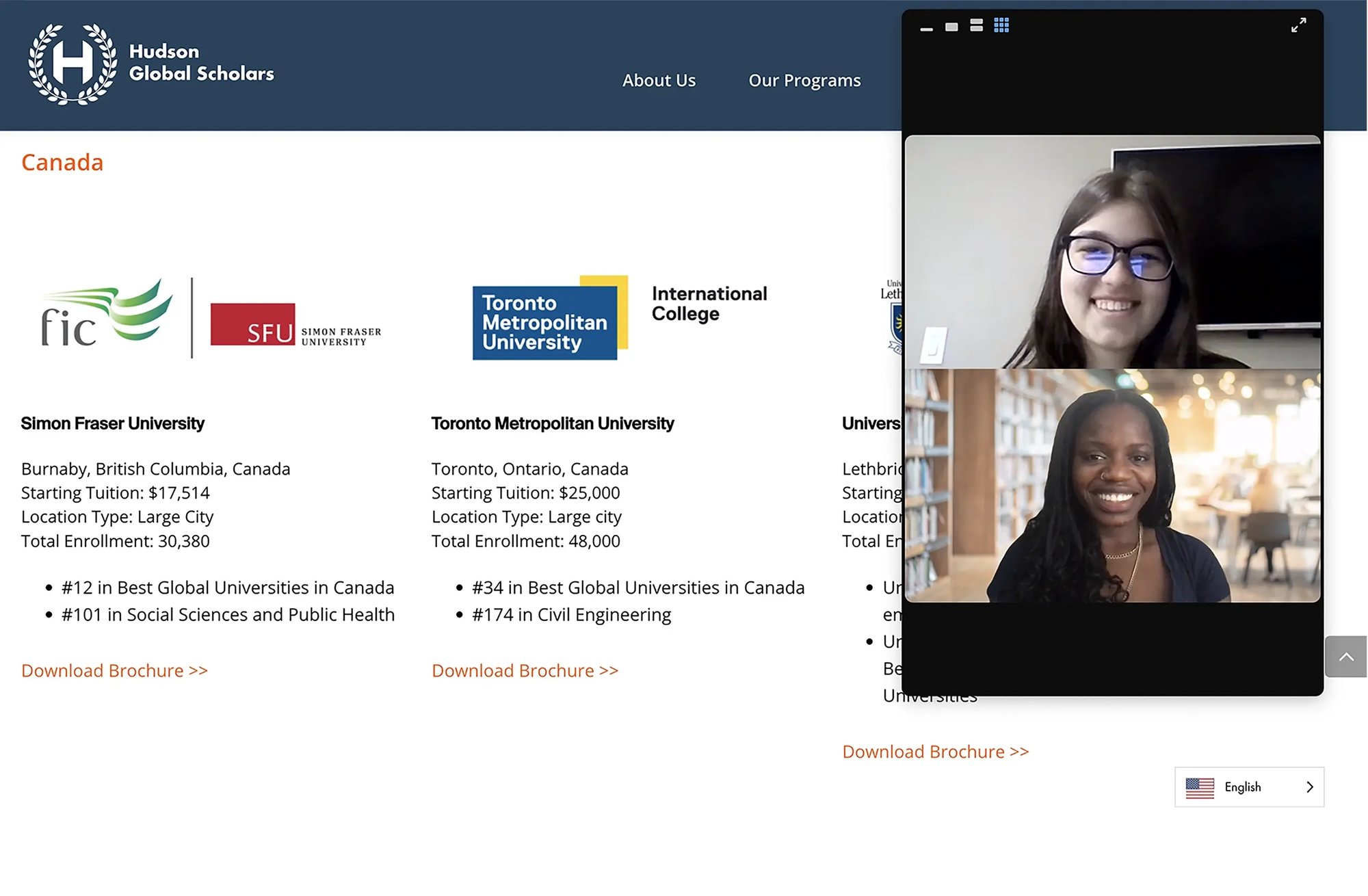
Task: Select video tile of woman with glasses
Action: (1112, 252)
